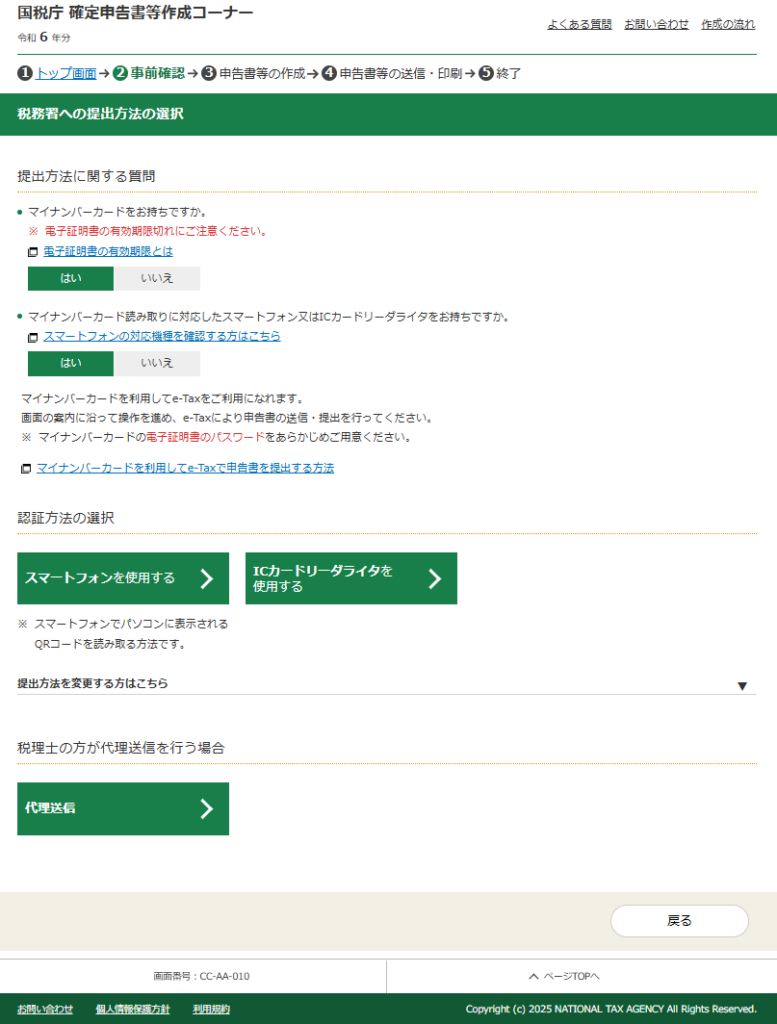Click the down triangle on 提出方法 expander

coord(742,686)
